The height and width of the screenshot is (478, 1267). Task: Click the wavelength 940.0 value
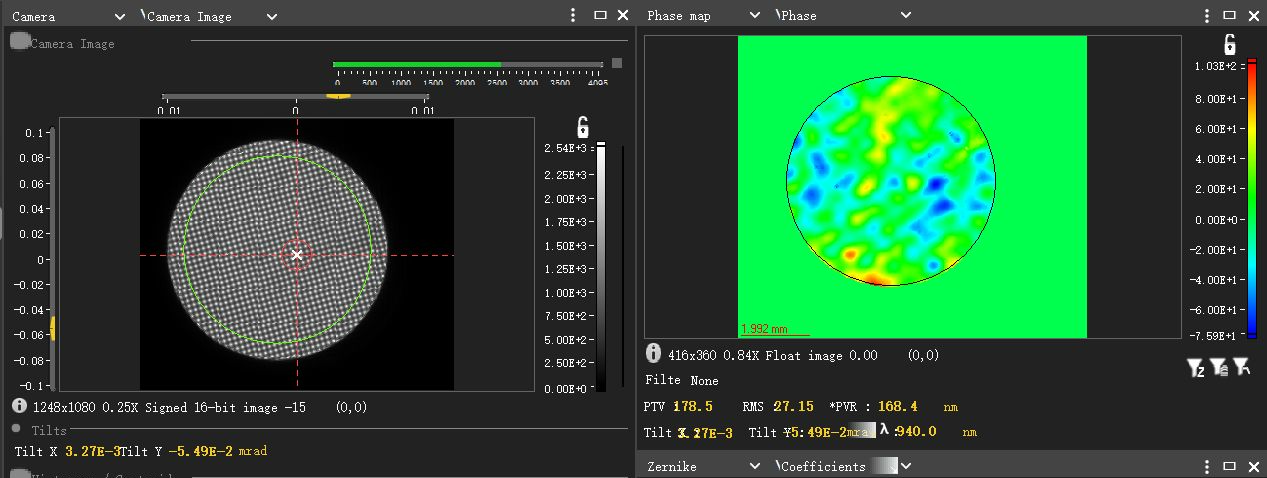[916, 431]
